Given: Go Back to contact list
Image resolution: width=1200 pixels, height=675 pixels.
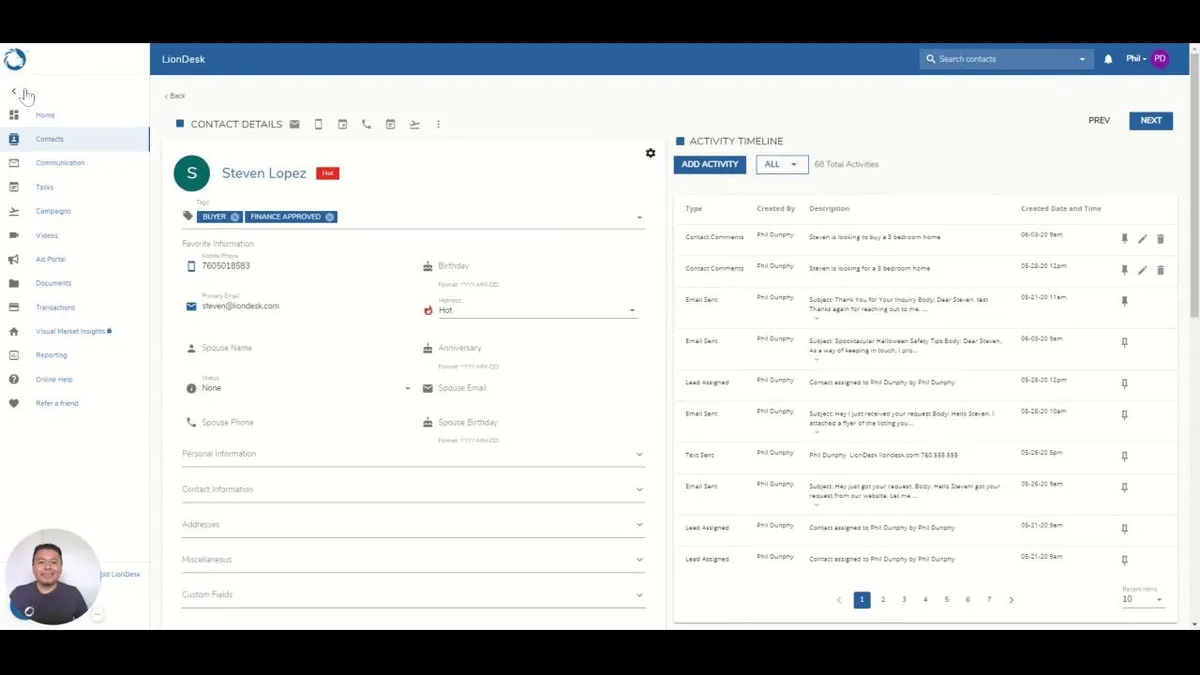Looking at the screenshot, I should click(175, 96).
